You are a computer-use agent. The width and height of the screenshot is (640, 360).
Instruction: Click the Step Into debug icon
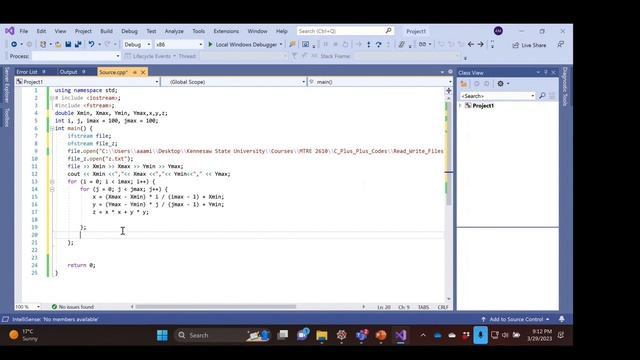(x=369, y=44)
